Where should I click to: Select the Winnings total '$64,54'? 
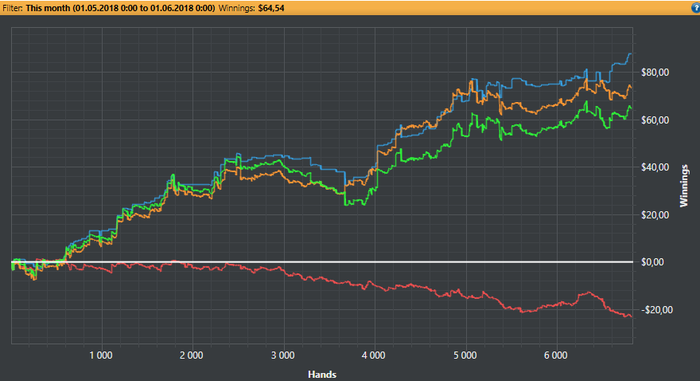(x=271, y=8)
